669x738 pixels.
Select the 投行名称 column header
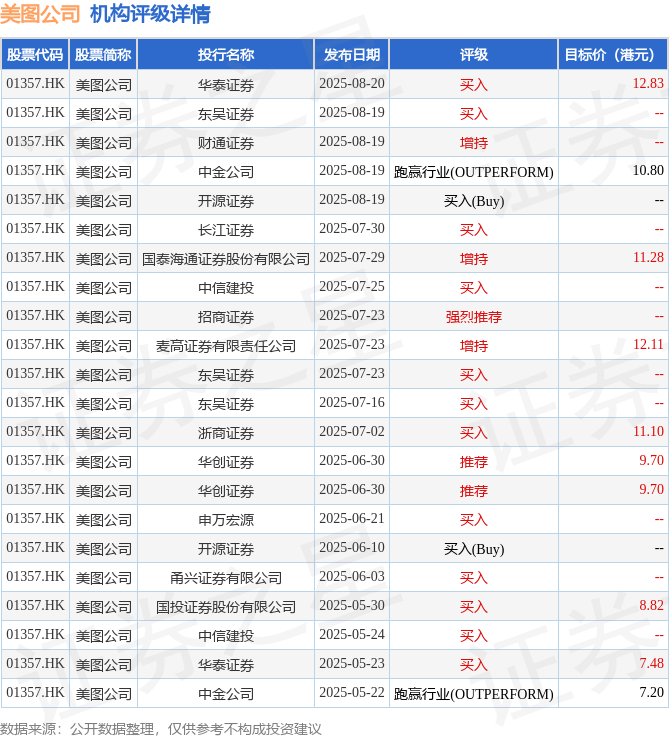pos(226,55)
